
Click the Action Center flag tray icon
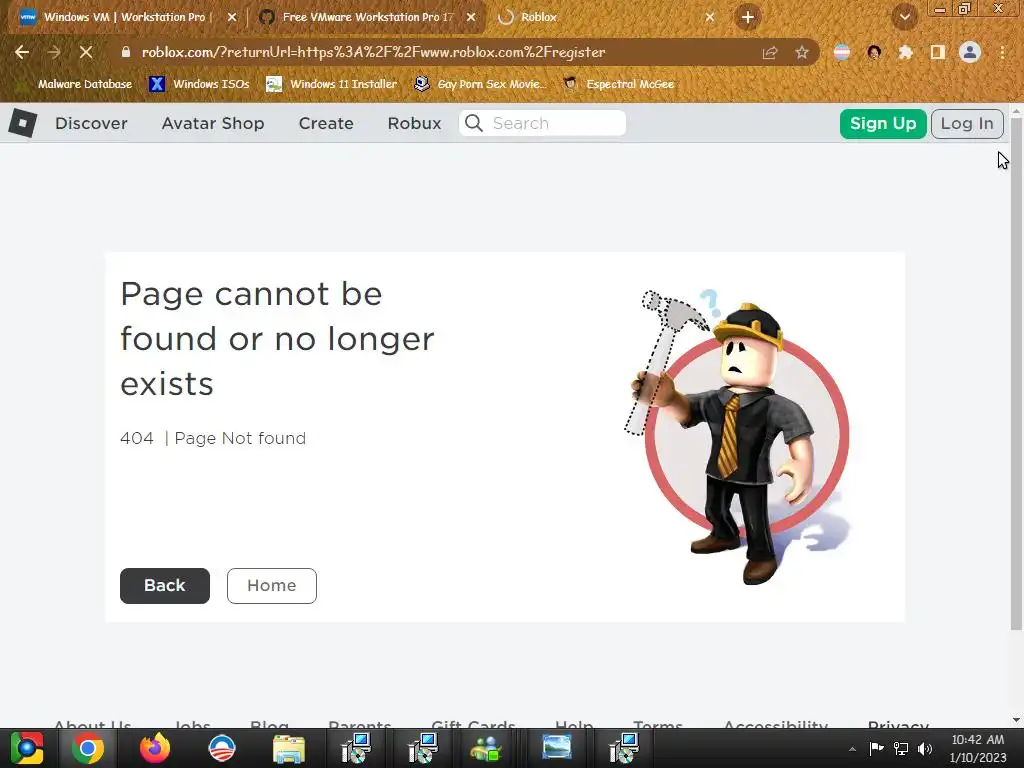pos(876,748)
